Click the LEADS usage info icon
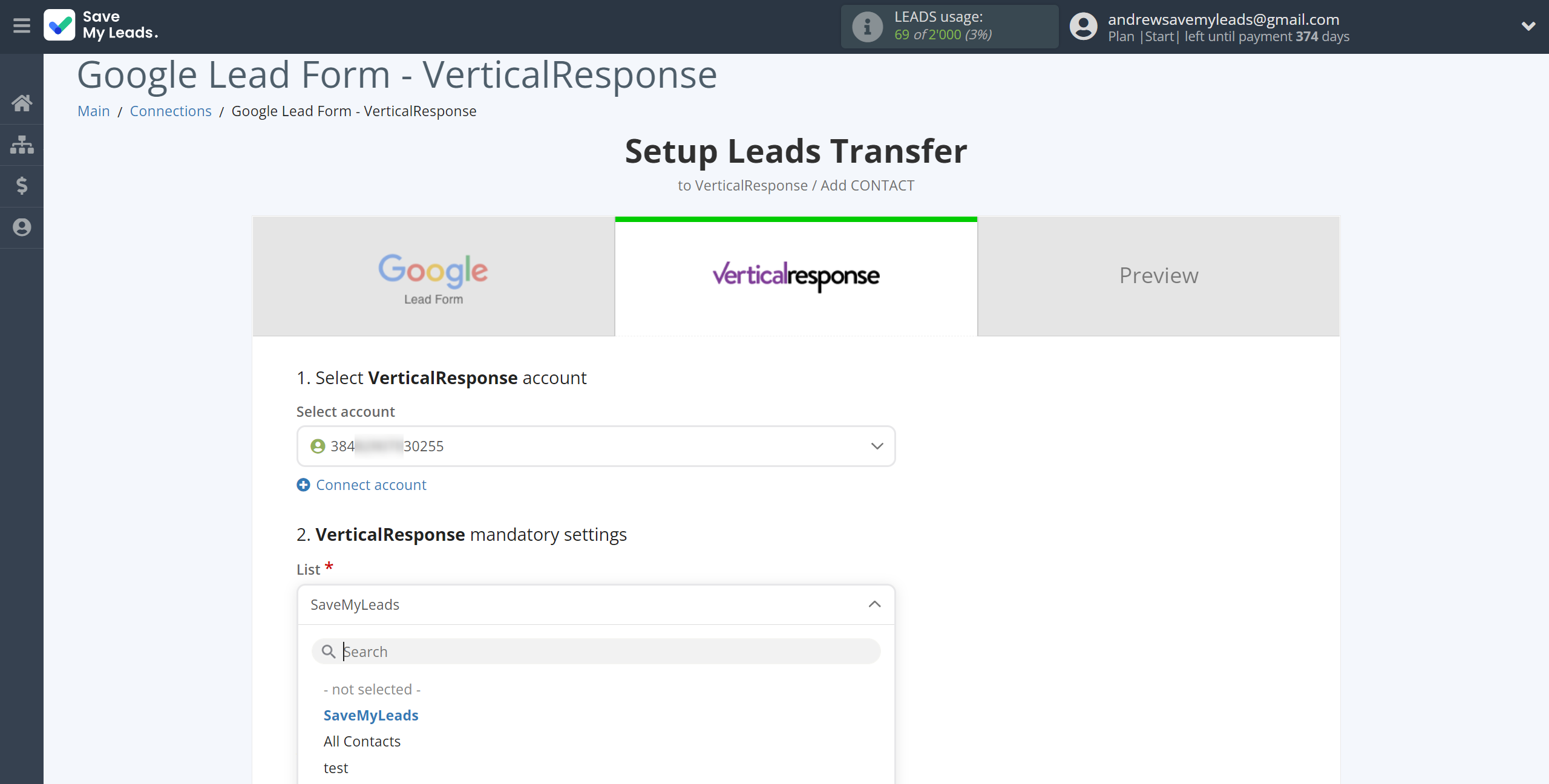The image size is (1549, 784). pyautogui.click(x=867, y=27)
